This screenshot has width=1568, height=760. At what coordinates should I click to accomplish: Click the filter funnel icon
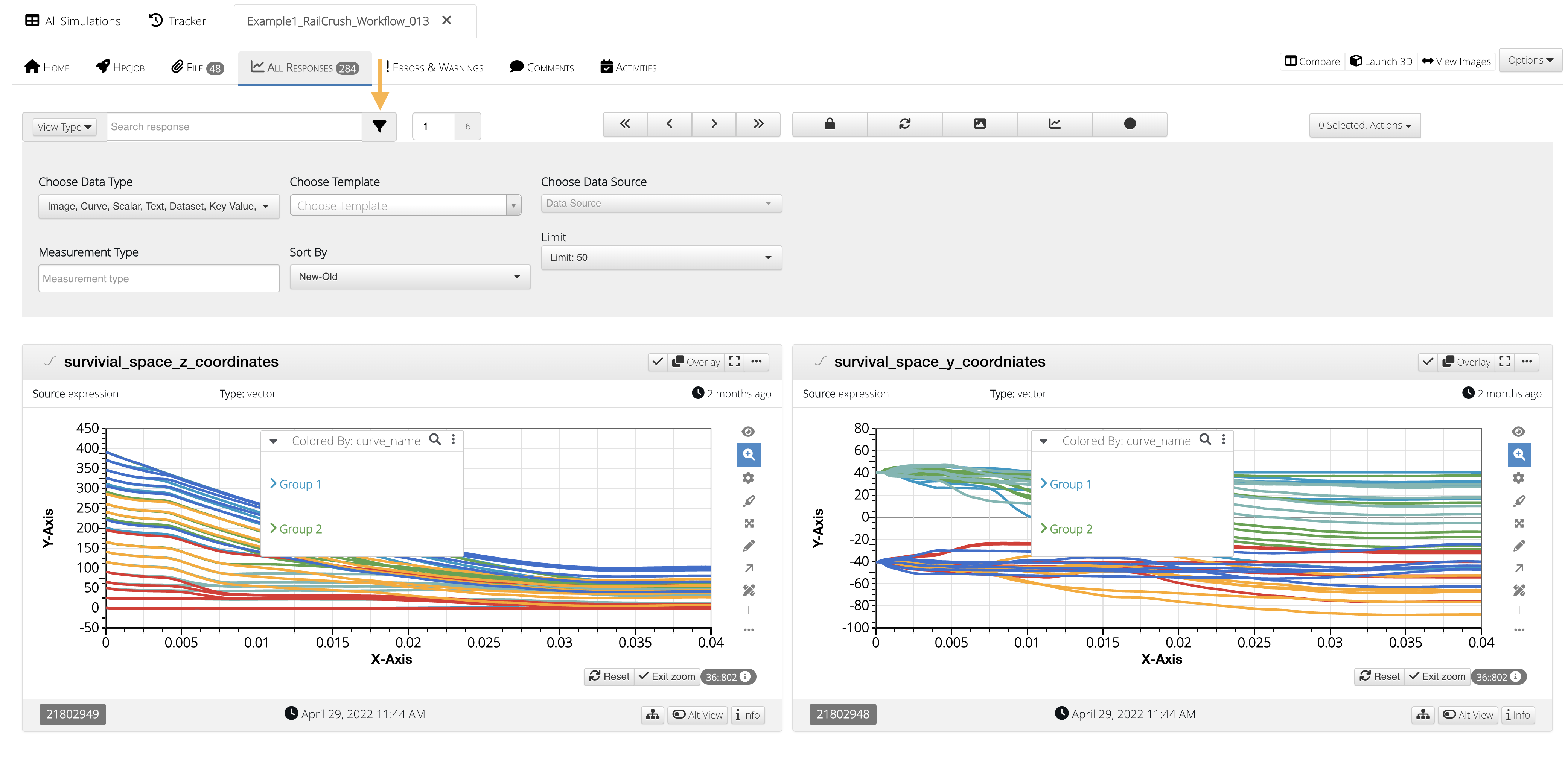click(x=379, y=126)
